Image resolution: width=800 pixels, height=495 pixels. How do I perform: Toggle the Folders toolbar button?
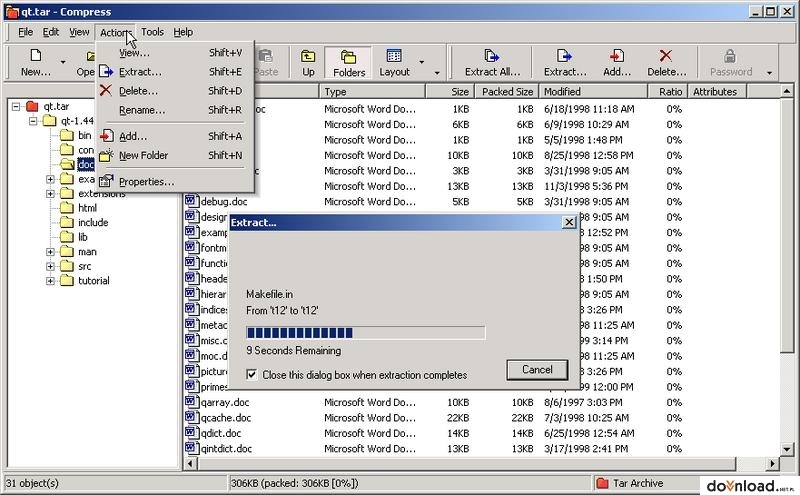(x=348, y=63)
